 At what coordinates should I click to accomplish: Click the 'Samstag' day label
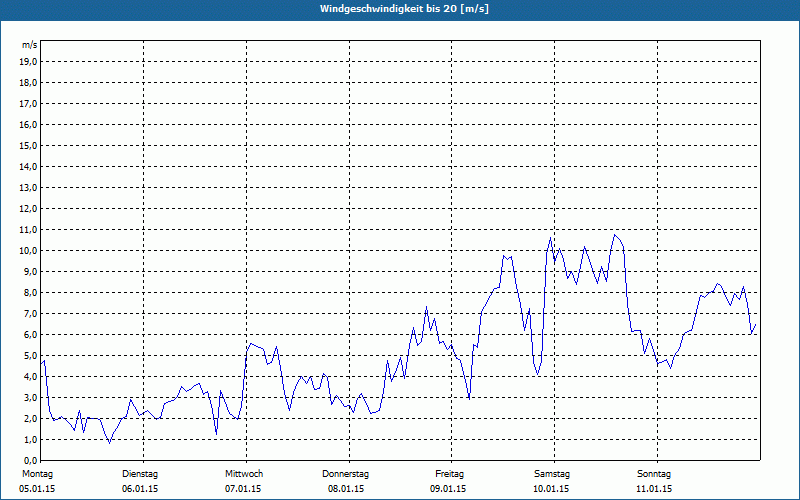click(x=552, y=474)
